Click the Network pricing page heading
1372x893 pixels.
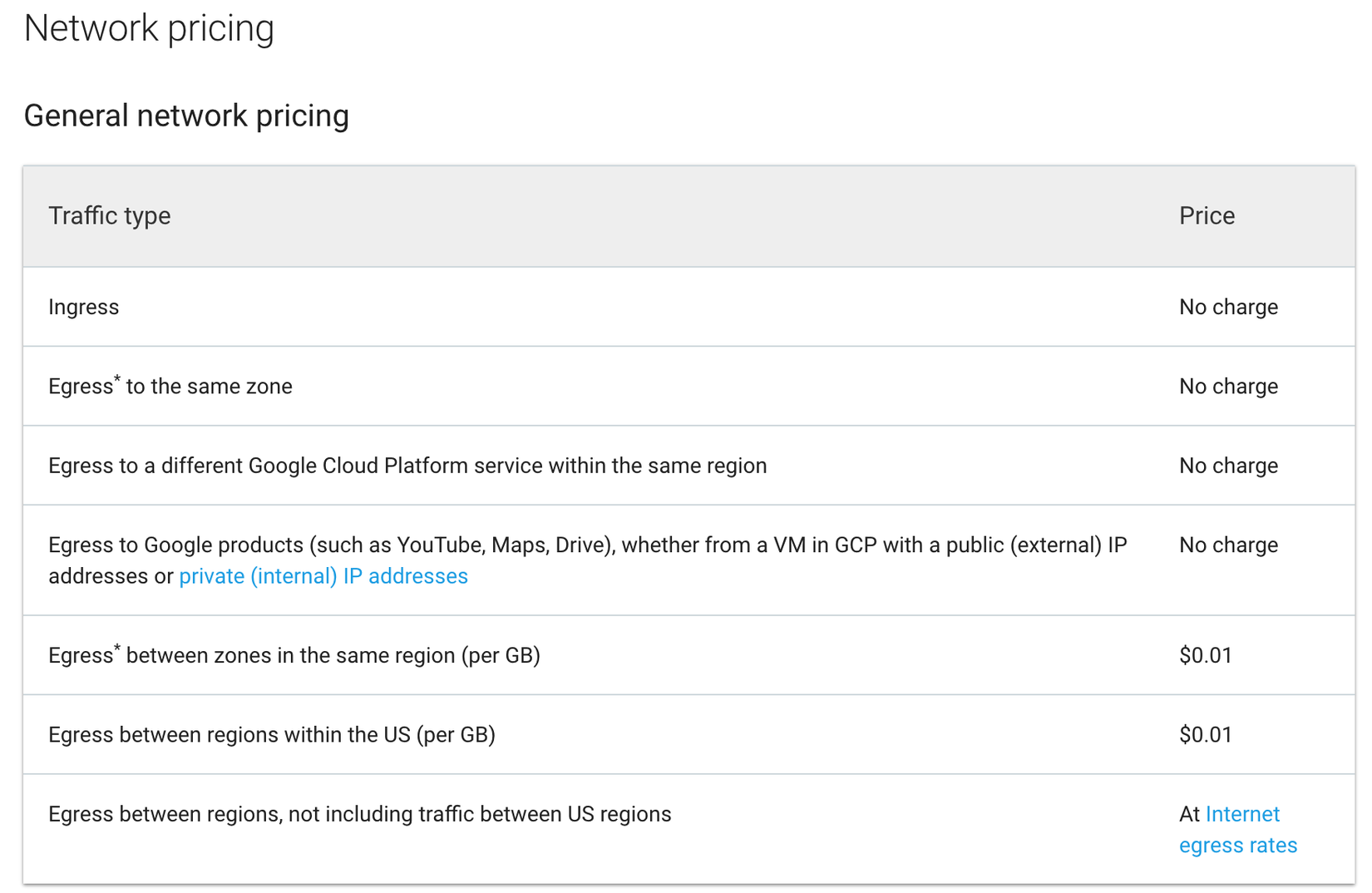click(x=149, y=28)
